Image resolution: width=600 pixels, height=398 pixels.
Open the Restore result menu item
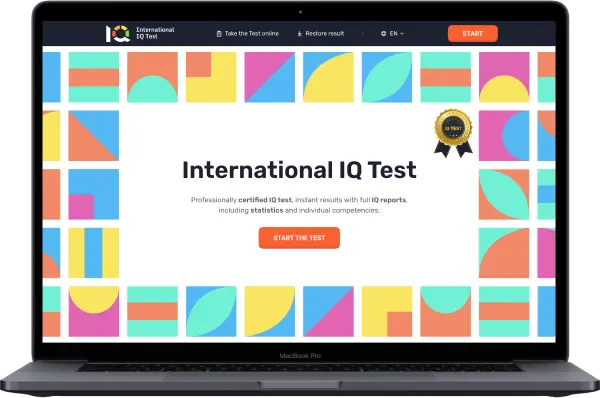point(321,34)
